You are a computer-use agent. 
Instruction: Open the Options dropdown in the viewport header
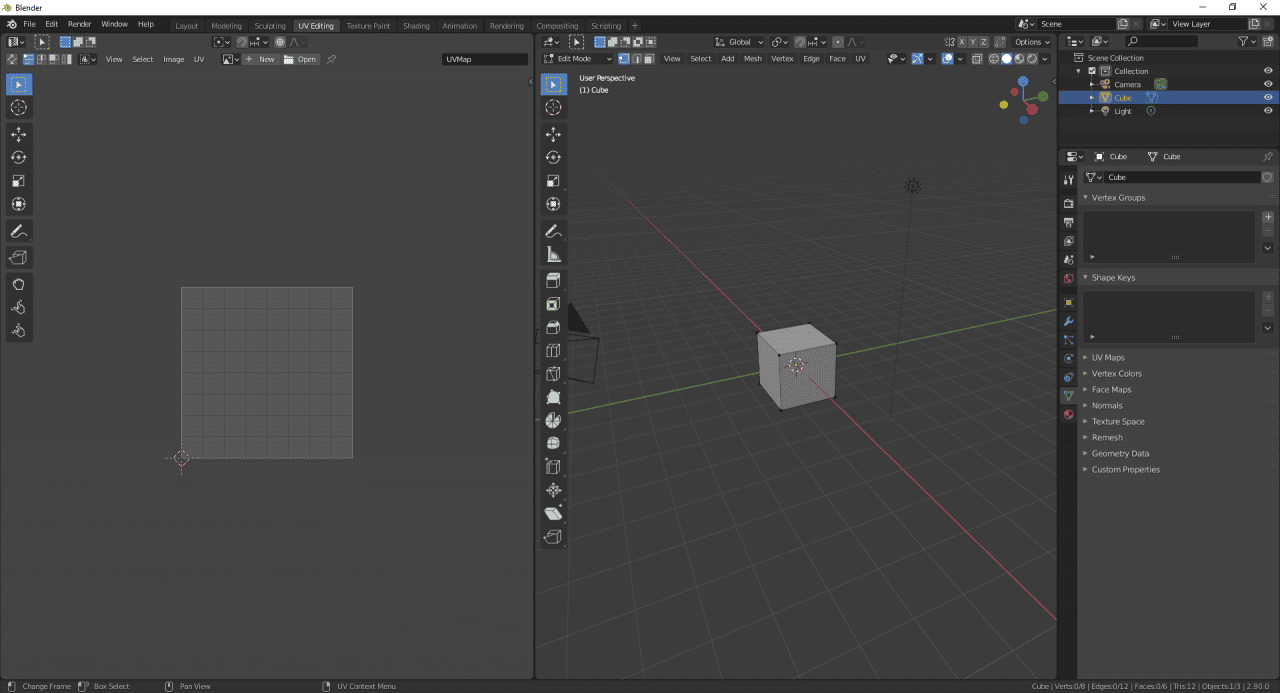point(1029,42)
